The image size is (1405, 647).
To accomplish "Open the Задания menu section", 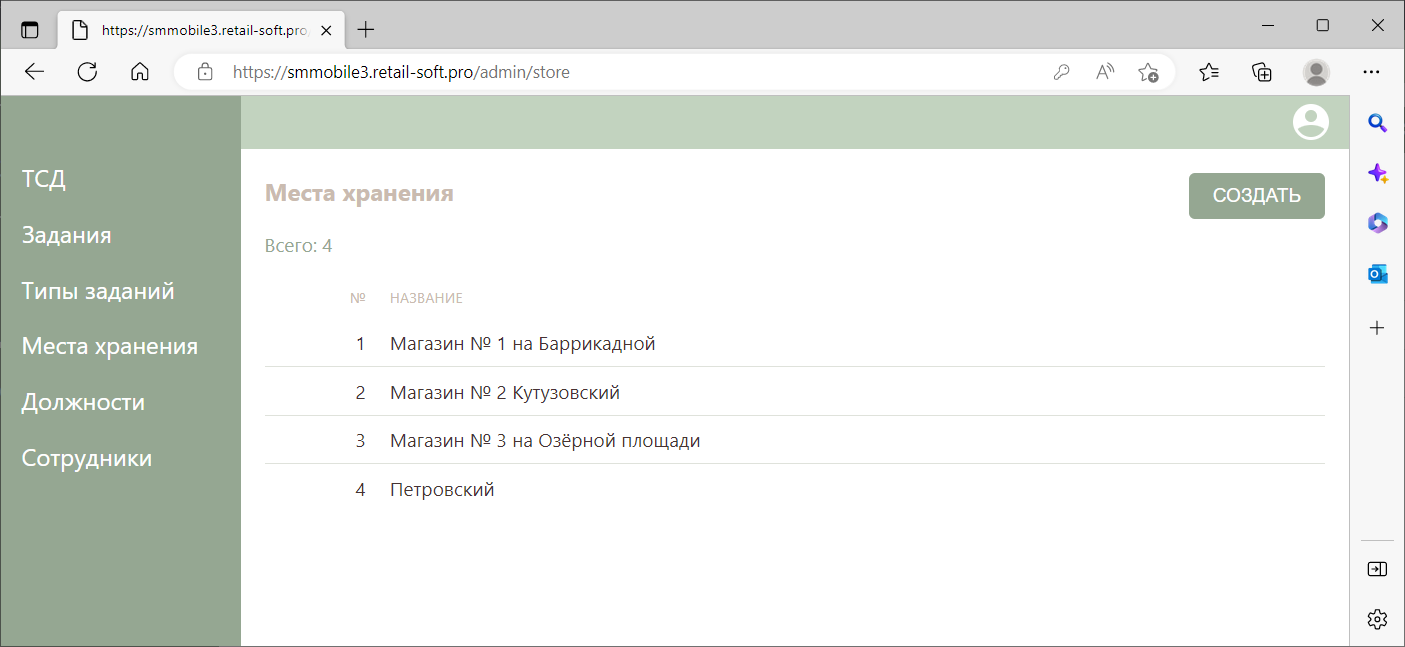I will [x=66, y=235].
